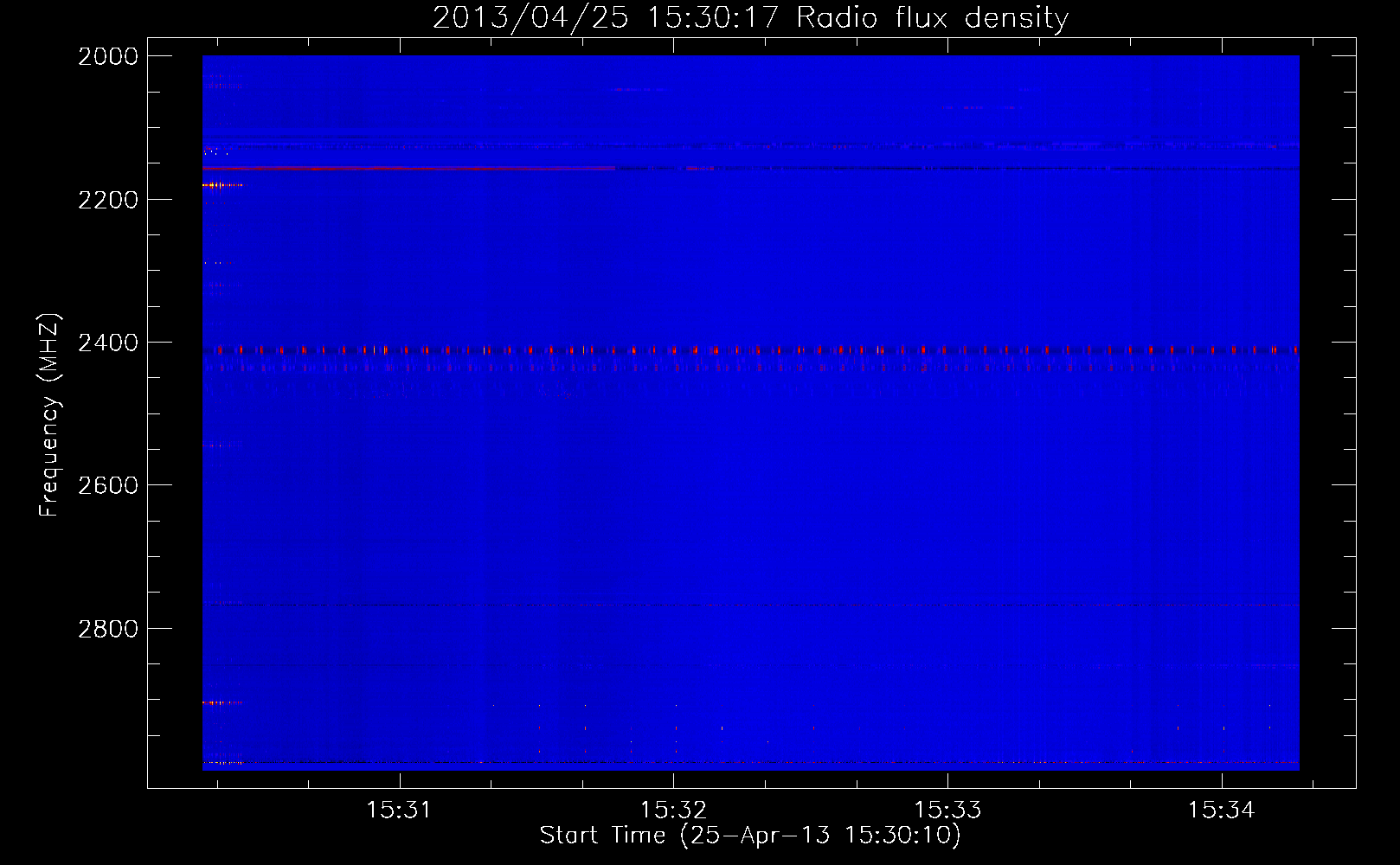
Task: Click the 15:31 time tick label
Action: (x=399, y=811)
